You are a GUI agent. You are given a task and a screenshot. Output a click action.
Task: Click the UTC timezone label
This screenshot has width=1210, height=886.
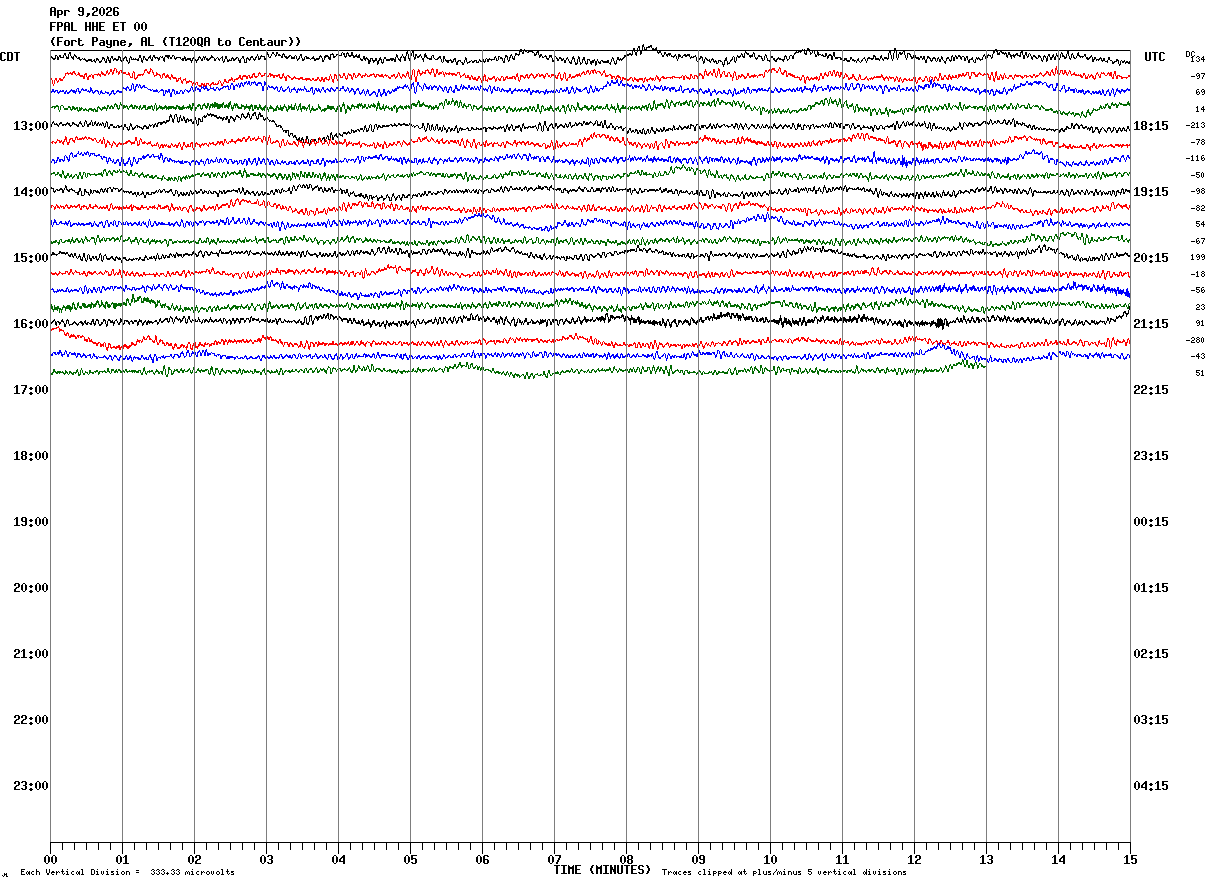click(x=1155, y=57)
